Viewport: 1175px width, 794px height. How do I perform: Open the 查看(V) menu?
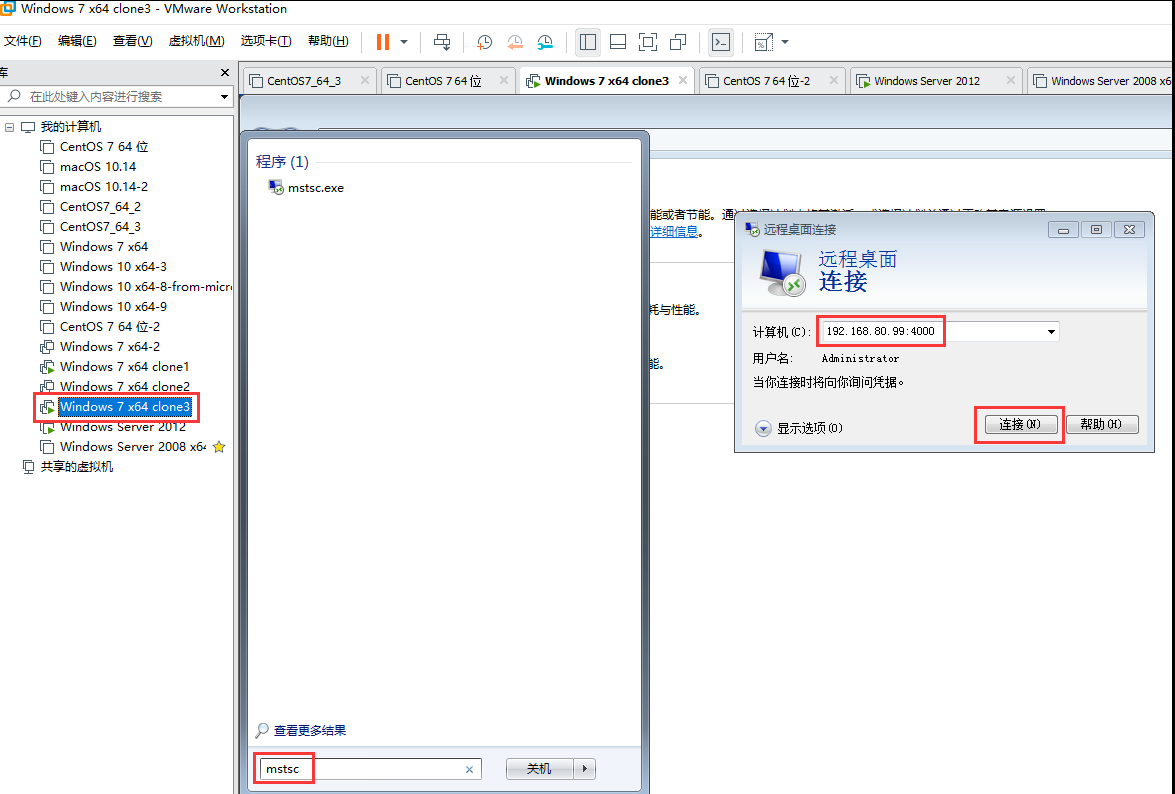click(x=133, y=41)
